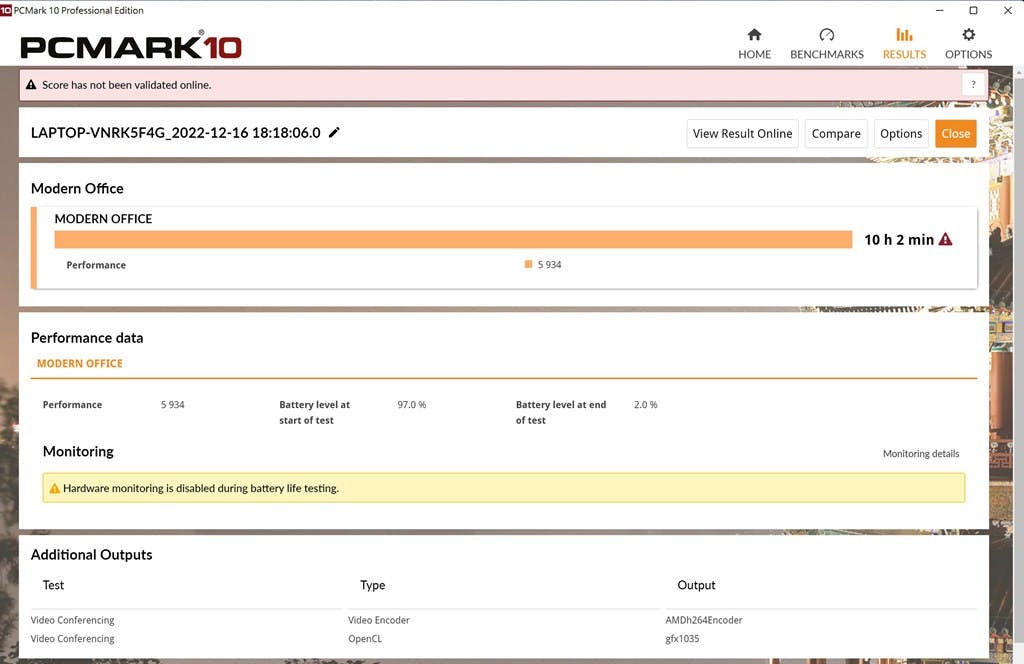Click the gfx1035 output cell
The width and height of the screenshot is (1024, 664).
point(682,639)
